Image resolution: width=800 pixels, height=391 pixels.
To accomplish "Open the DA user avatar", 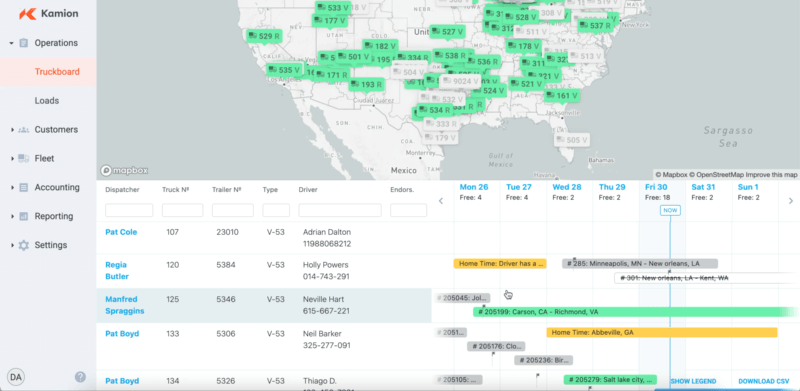I will tap(16, 377).
